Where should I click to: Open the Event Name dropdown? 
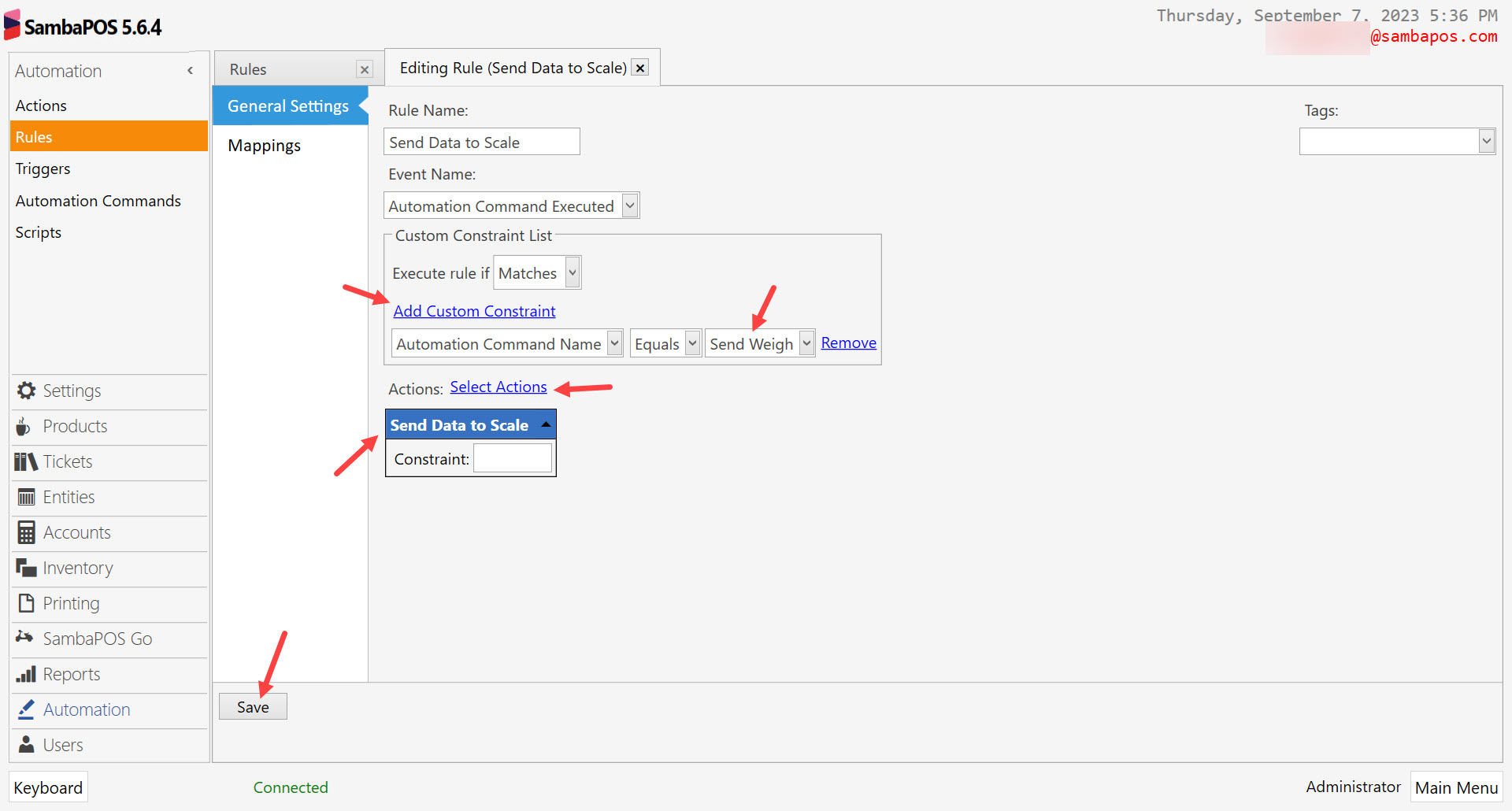pos(629,205)
